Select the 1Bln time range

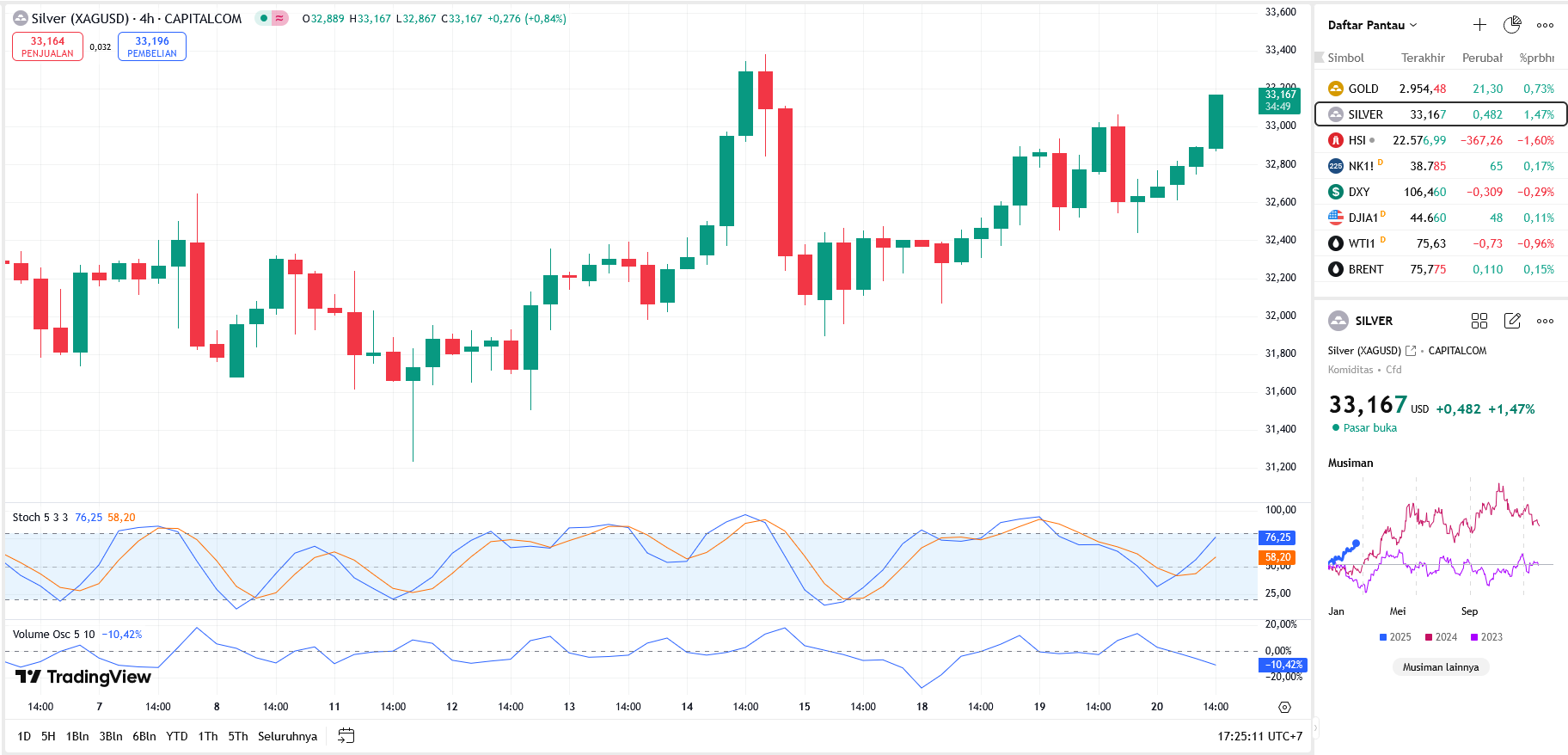[77, 736]
